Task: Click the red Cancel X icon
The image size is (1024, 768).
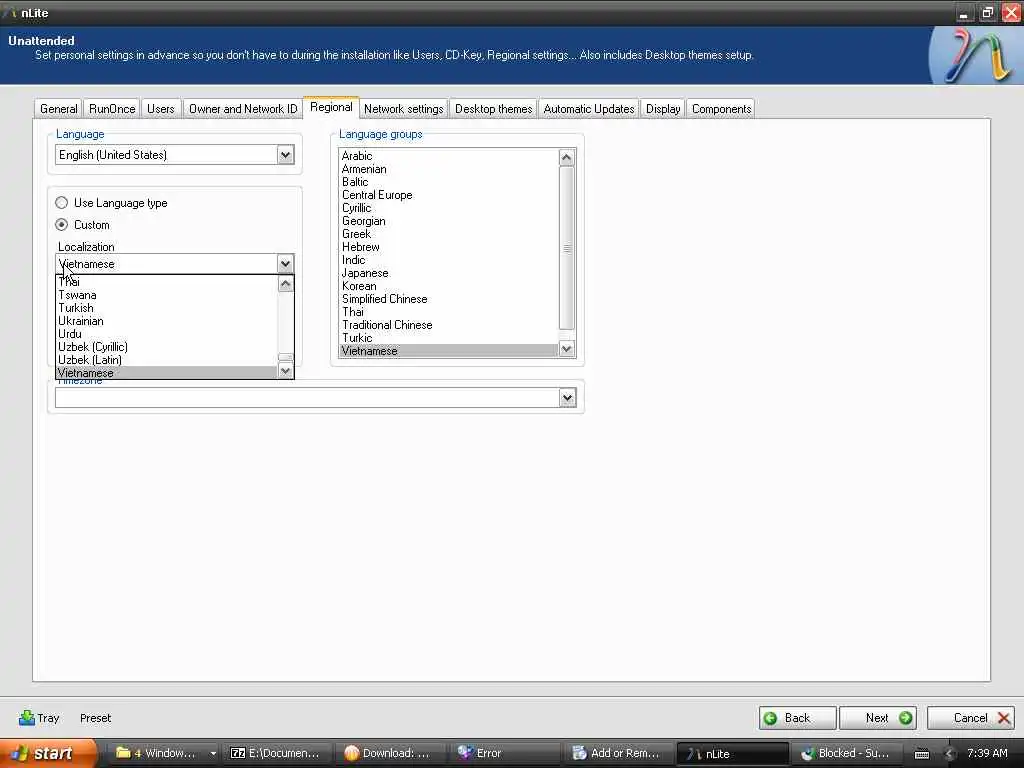Action: 1004,718
